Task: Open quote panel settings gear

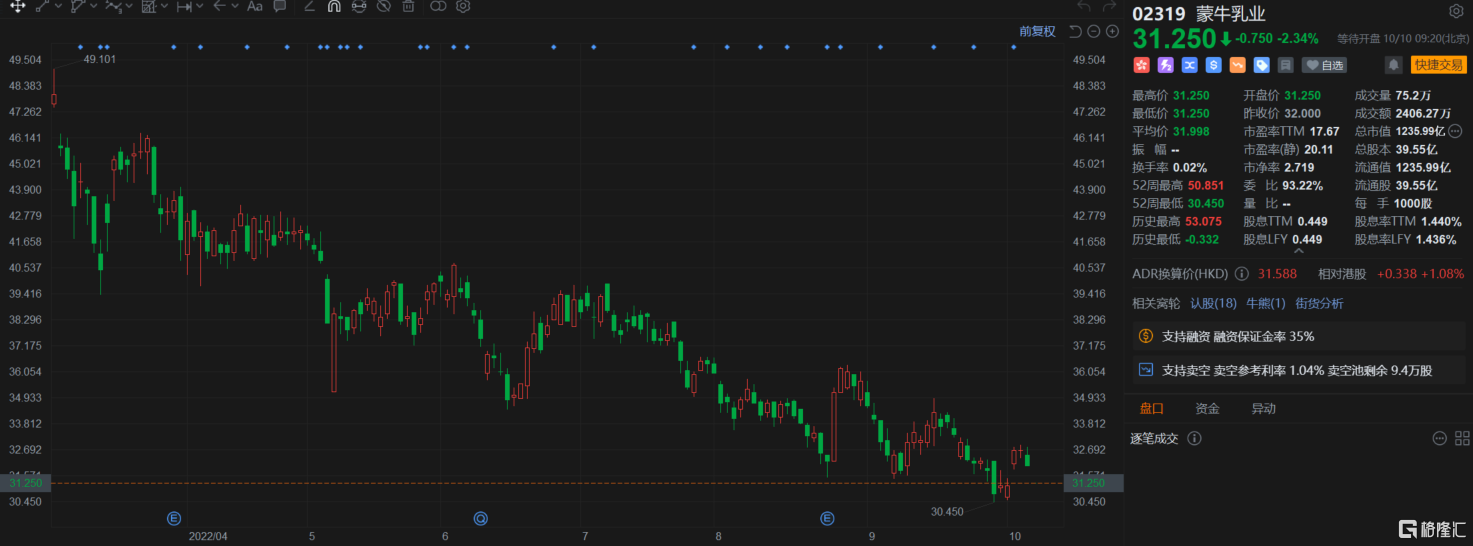Action: pyautogui.click(x=1455, y=12)
